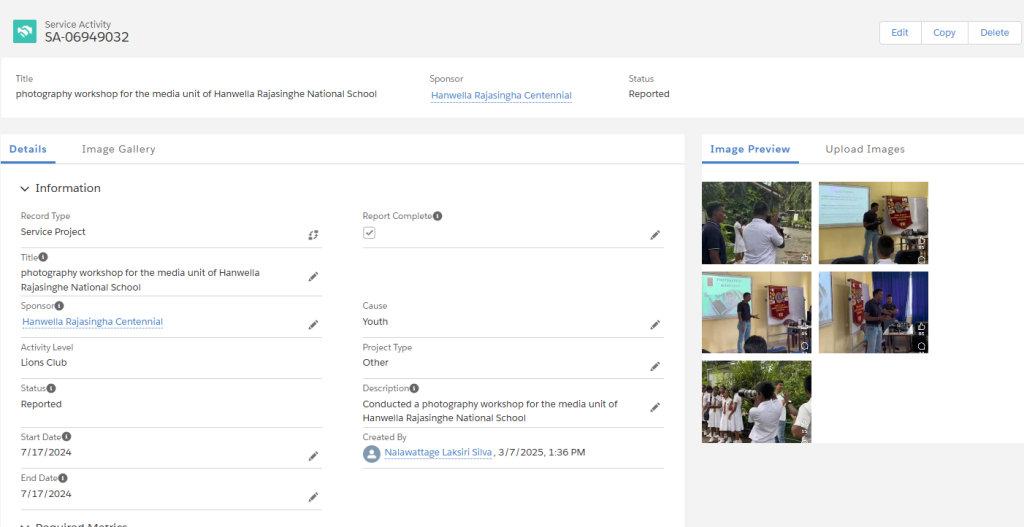Edit the Report Complete field pencil
Screen dimensions: 1024x527
(x=655, y=235)
